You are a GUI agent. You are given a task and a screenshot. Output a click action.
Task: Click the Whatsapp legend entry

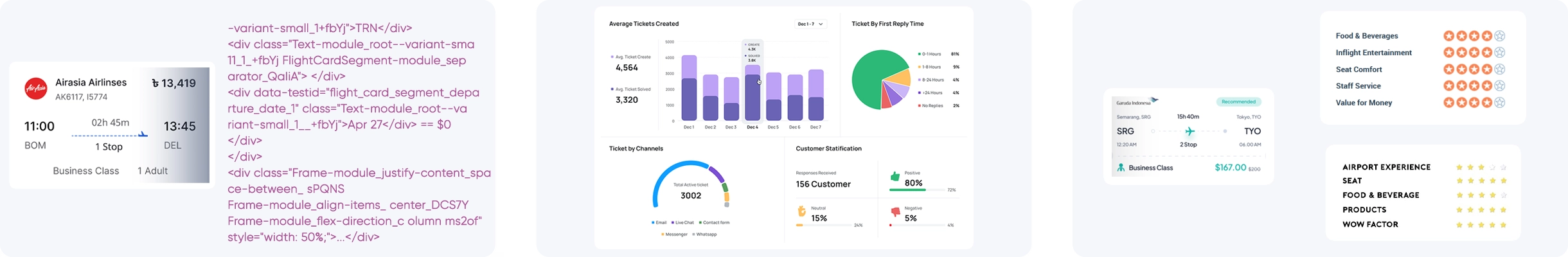704,235
